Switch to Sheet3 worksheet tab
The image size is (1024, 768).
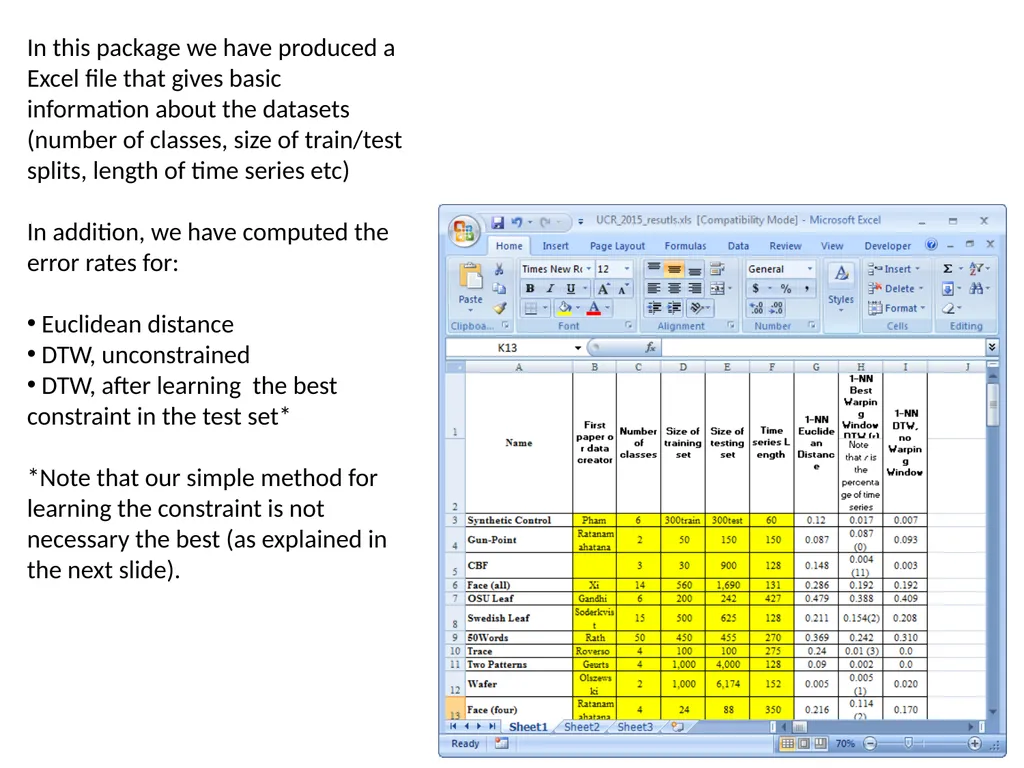pyautogui.click(x=635, y=727)
